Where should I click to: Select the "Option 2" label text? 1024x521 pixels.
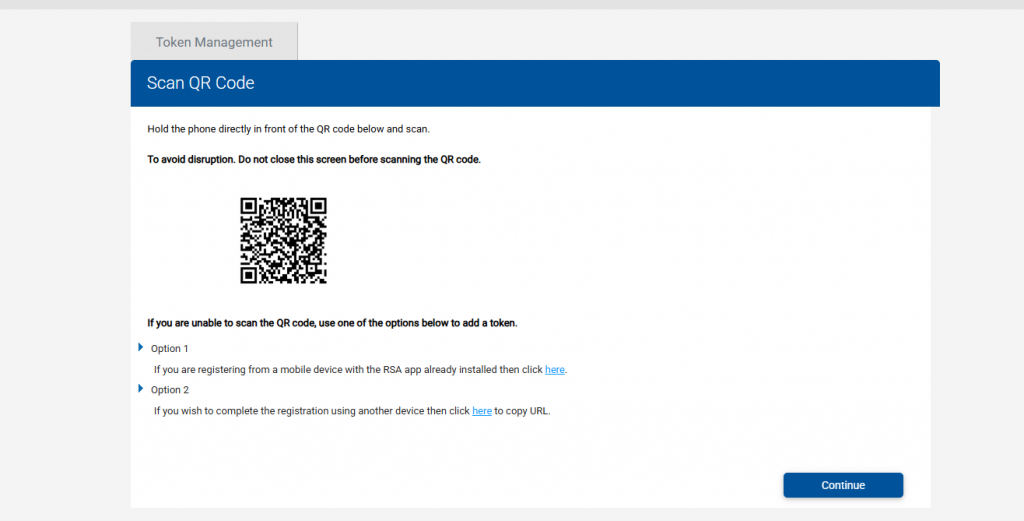click(170, 390)
